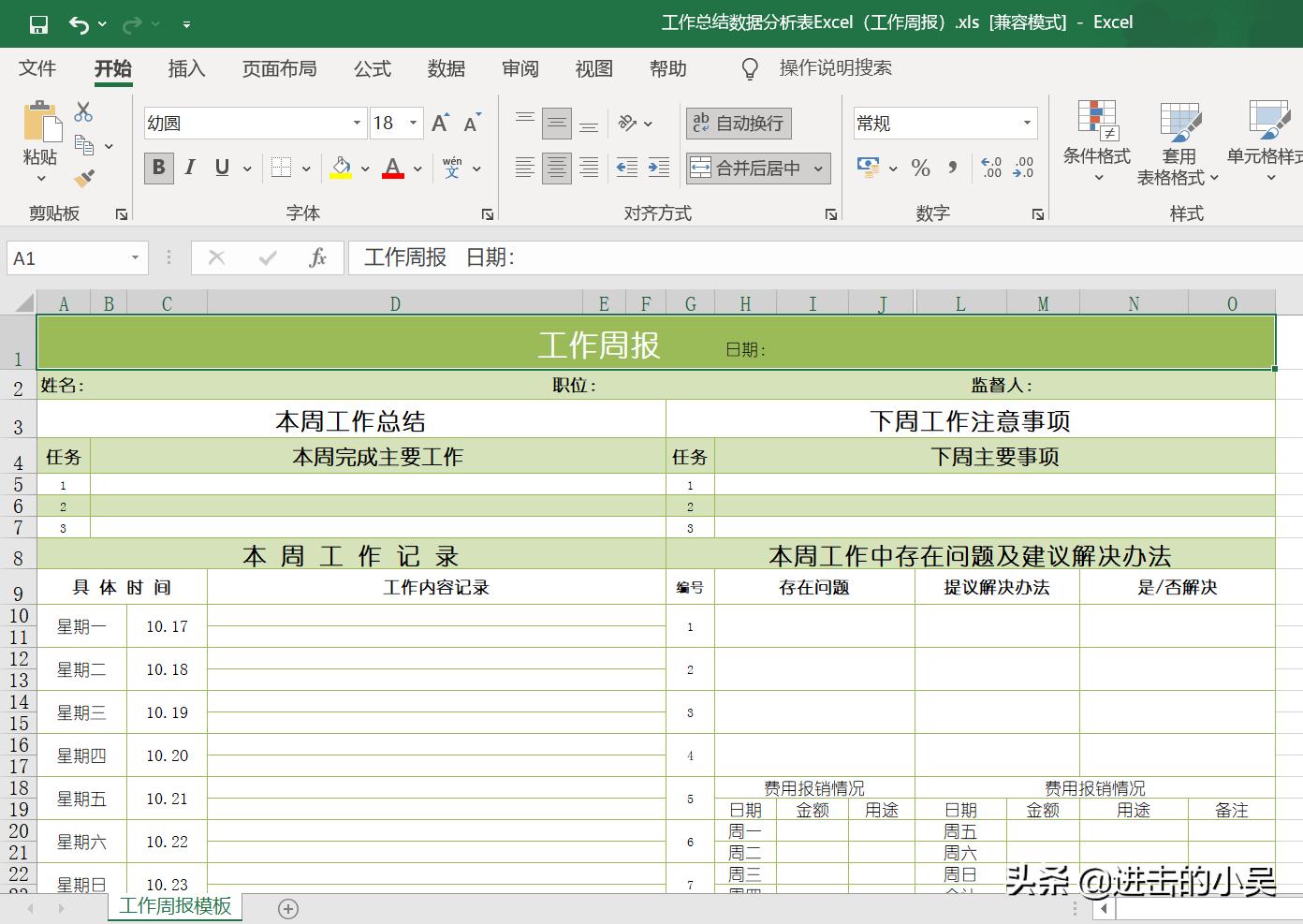Open the 帮助 tab
The width and height of the screenshot is (1303, 924).
click(667, 68)
